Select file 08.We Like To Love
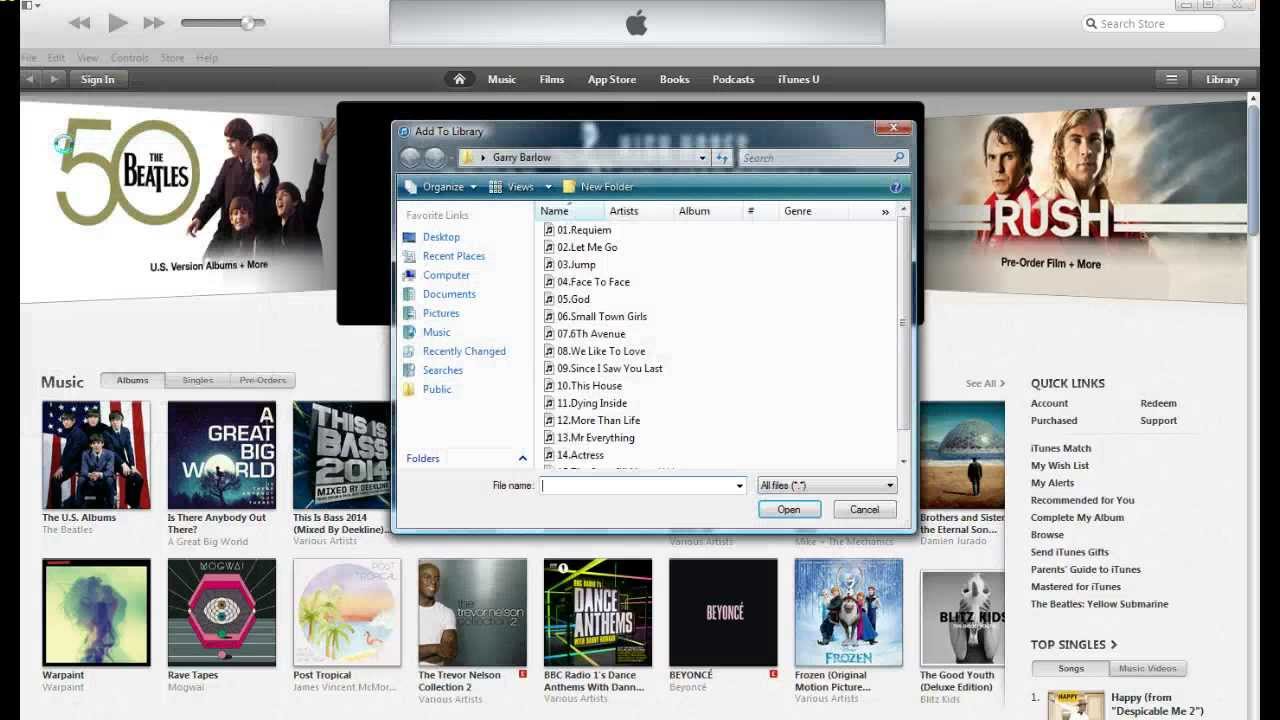The image size is (1280, 720). tap(601, 351)
